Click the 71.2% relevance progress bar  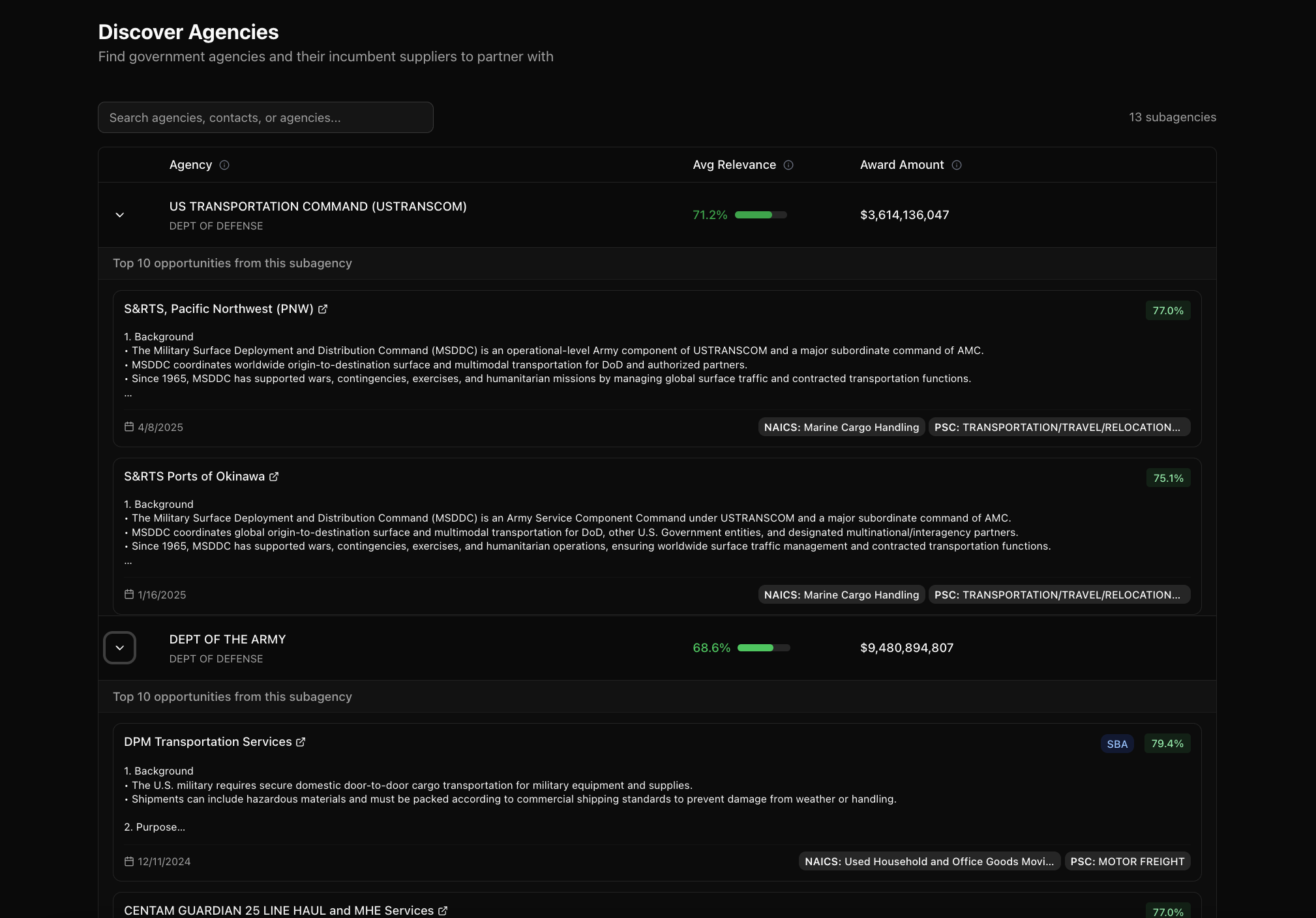tap(760, 215)
